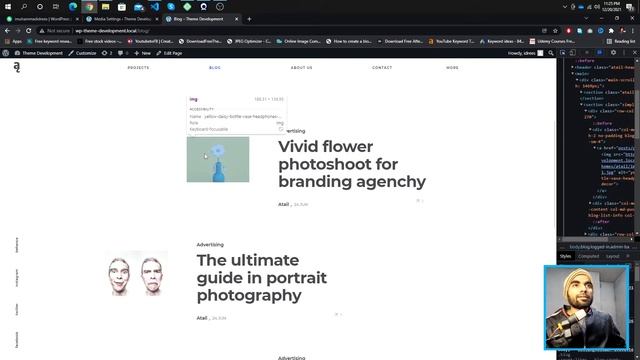Collapse the a href node in DevTools
Viewport: 640px width, 360px height.
tap(595, 148)
